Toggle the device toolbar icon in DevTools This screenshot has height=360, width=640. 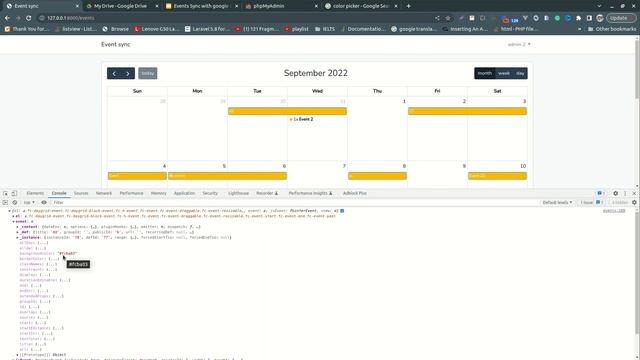(x=14, y=193)
